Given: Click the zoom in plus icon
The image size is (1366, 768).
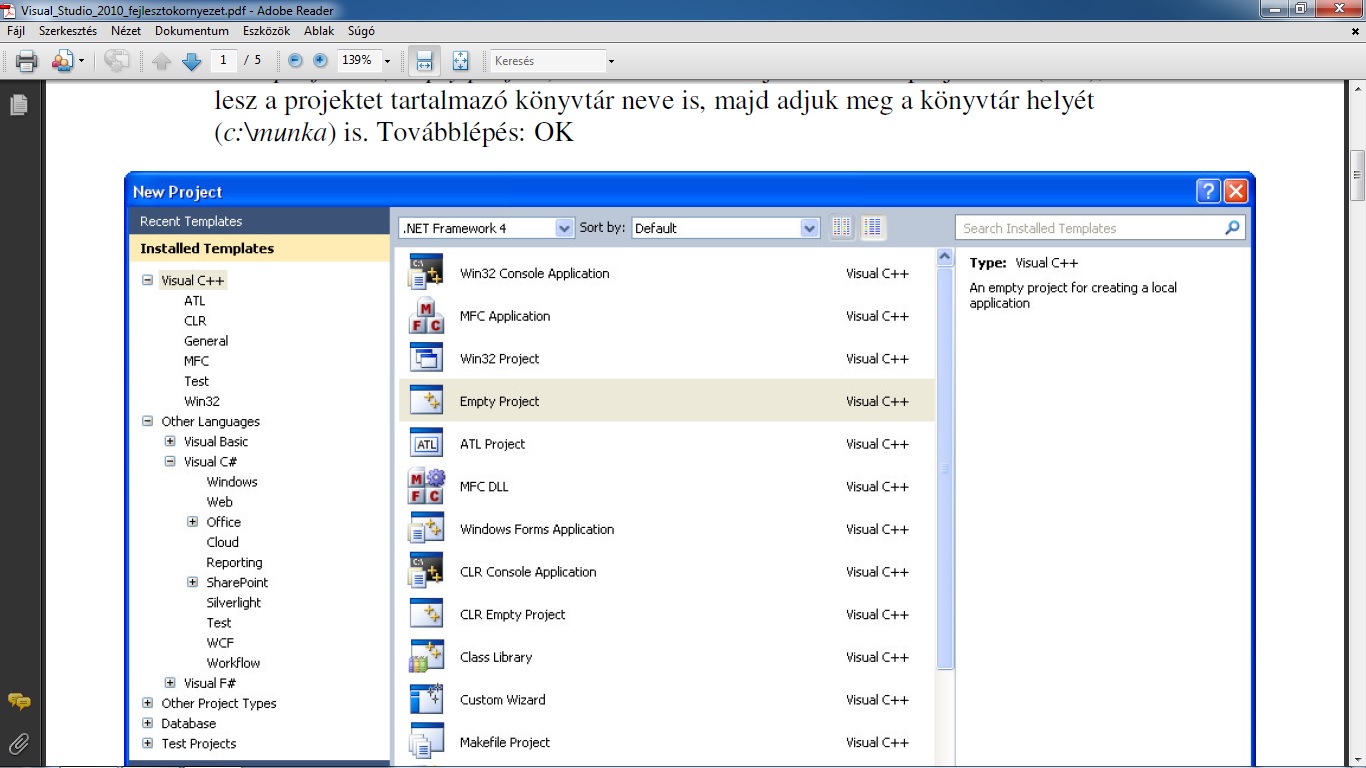Looking at the screenshot, I should point(320,60).
